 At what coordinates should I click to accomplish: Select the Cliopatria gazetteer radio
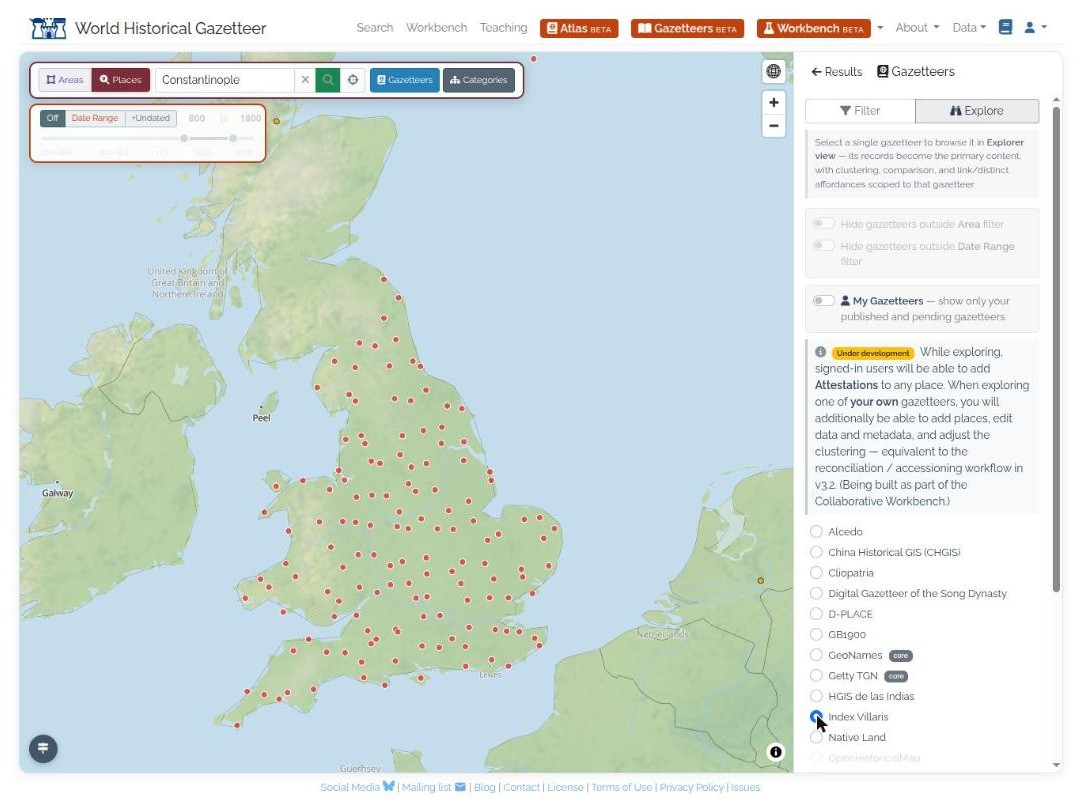(x=816, y=573)
